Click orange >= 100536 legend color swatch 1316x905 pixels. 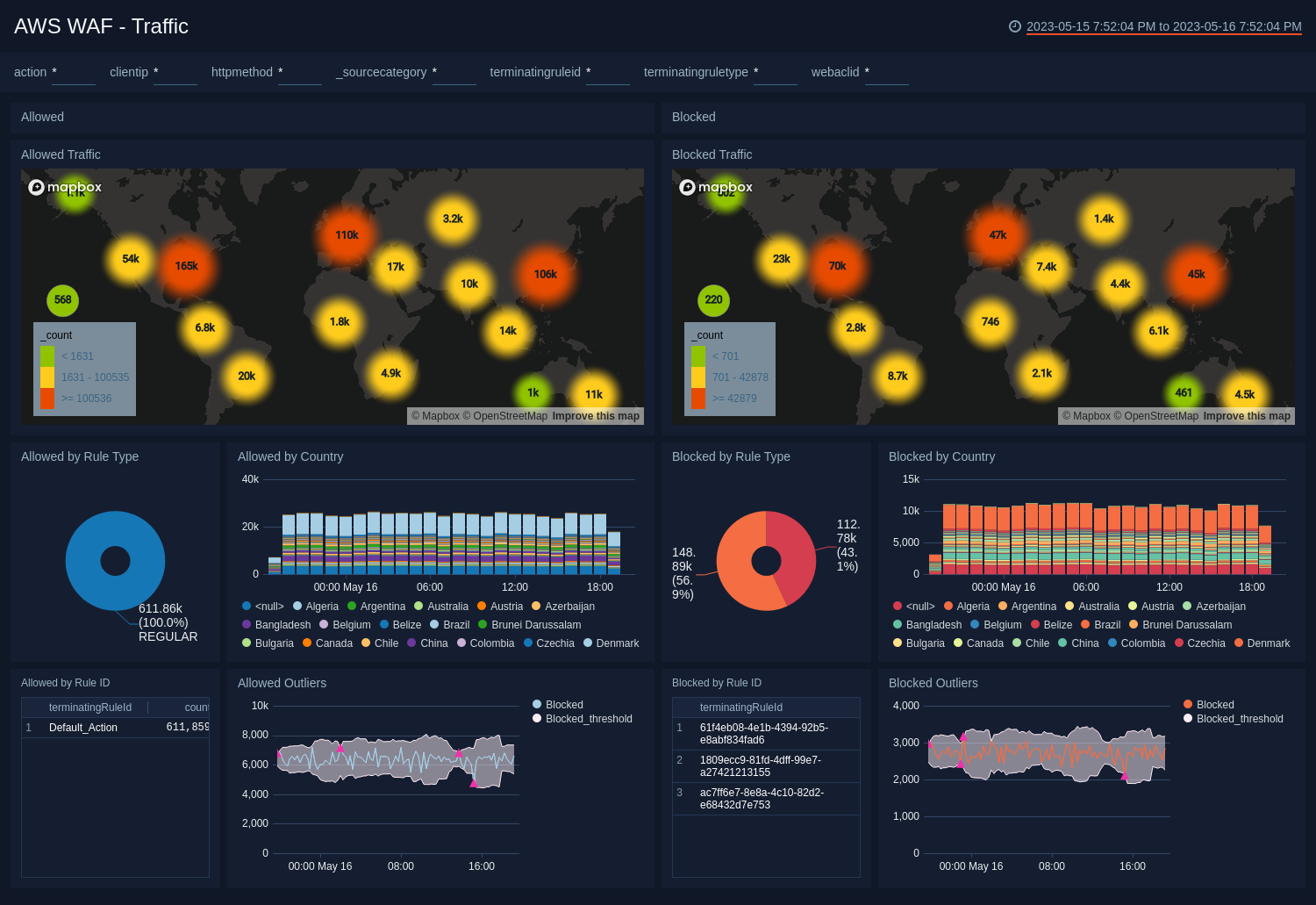[47, 399]
